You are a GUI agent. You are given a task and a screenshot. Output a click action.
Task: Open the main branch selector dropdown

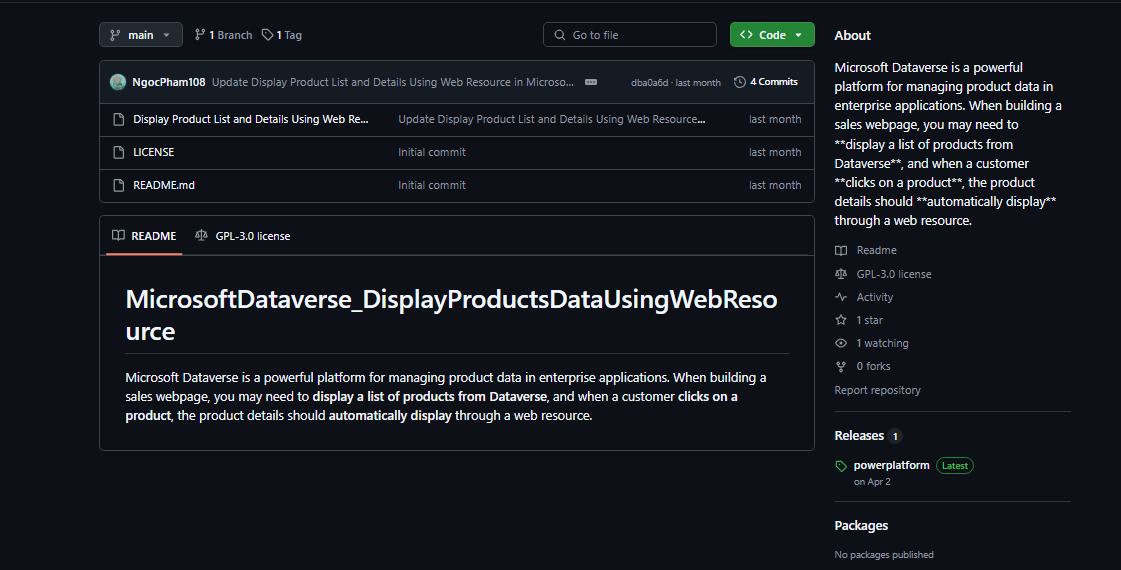pos(141,35)
